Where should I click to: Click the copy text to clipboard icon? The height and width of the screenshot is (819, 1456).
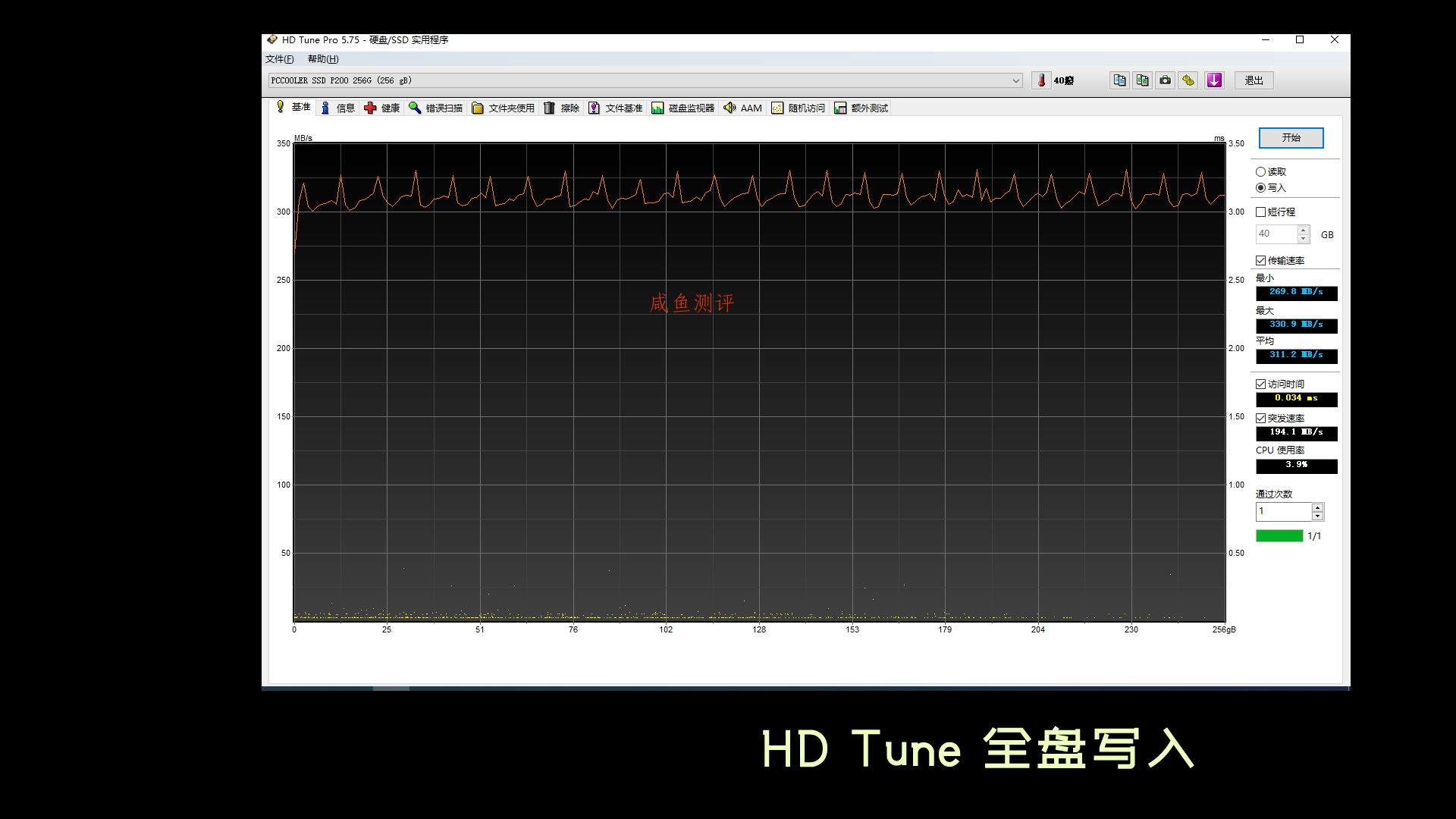(1119, 80)
